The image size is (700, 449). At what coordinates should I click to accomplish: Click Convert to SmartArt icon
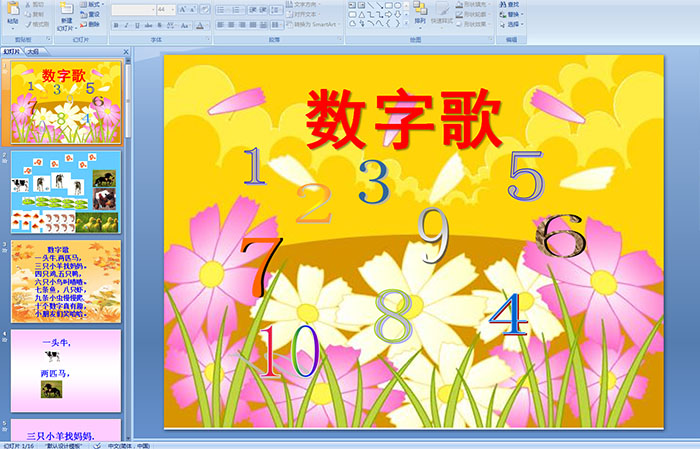tap(289, 25)
